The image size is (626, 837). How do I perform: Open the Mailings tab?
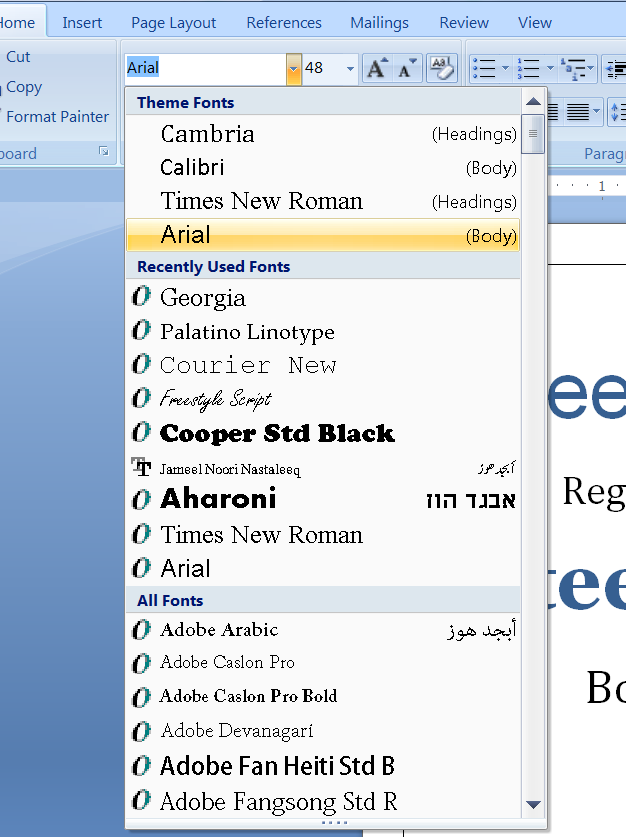point(379,22)
